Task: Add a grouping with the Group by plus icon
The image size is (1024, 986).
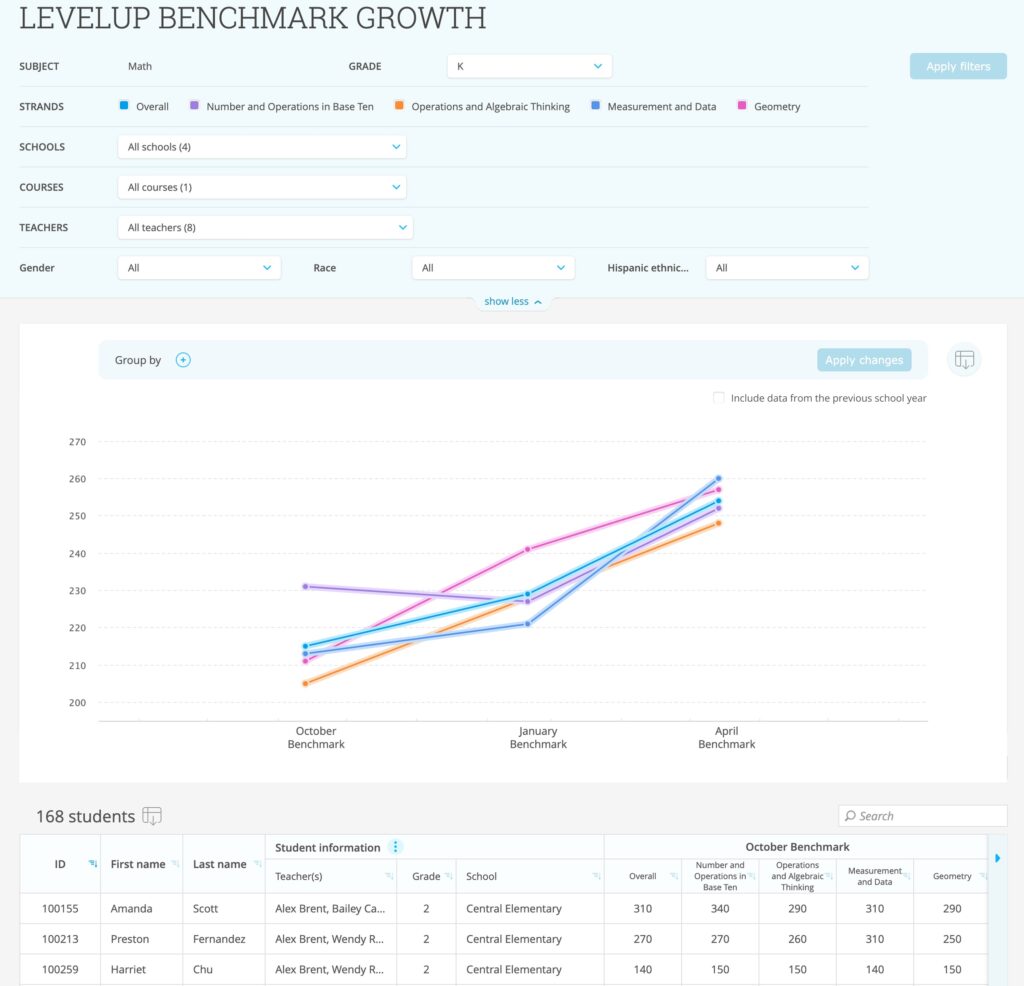Action: click(183, 360)
